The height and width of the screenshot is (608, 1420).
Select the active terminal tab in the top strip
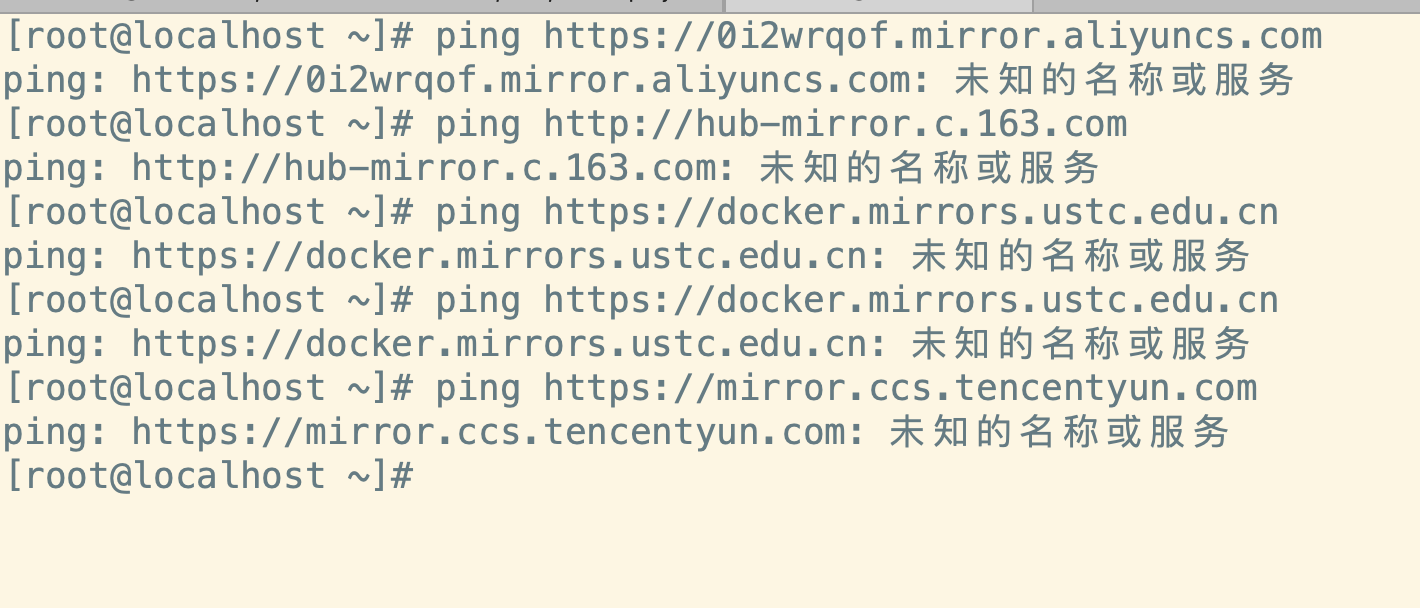(879, 6)
